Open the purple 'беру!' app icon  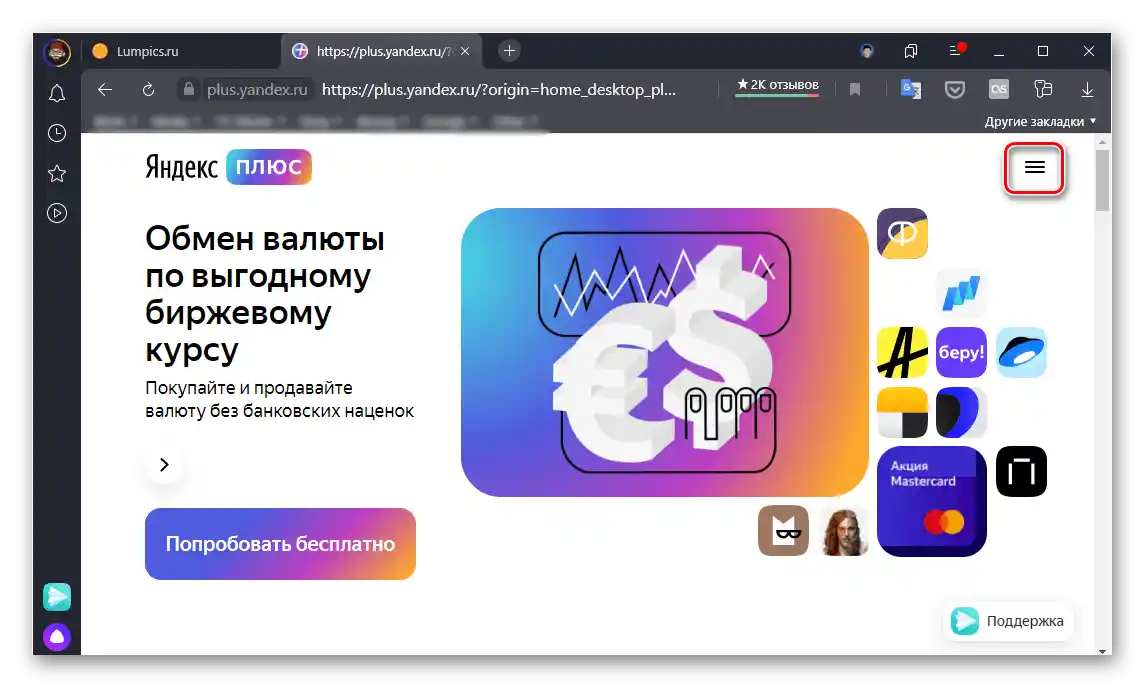pyautogui.click(x=961, y=352)
